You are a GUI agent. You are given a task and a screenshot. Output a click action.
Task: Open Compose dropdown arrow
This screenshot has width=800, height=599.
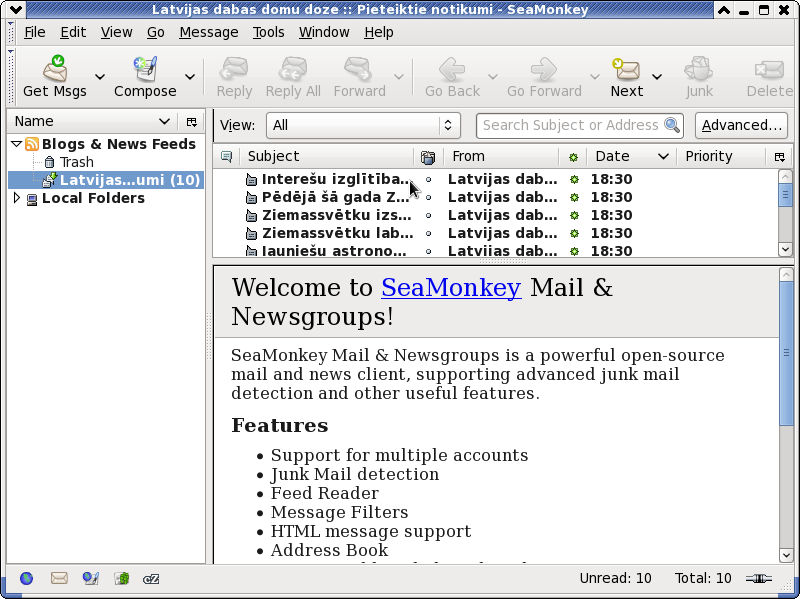(190, 77)
